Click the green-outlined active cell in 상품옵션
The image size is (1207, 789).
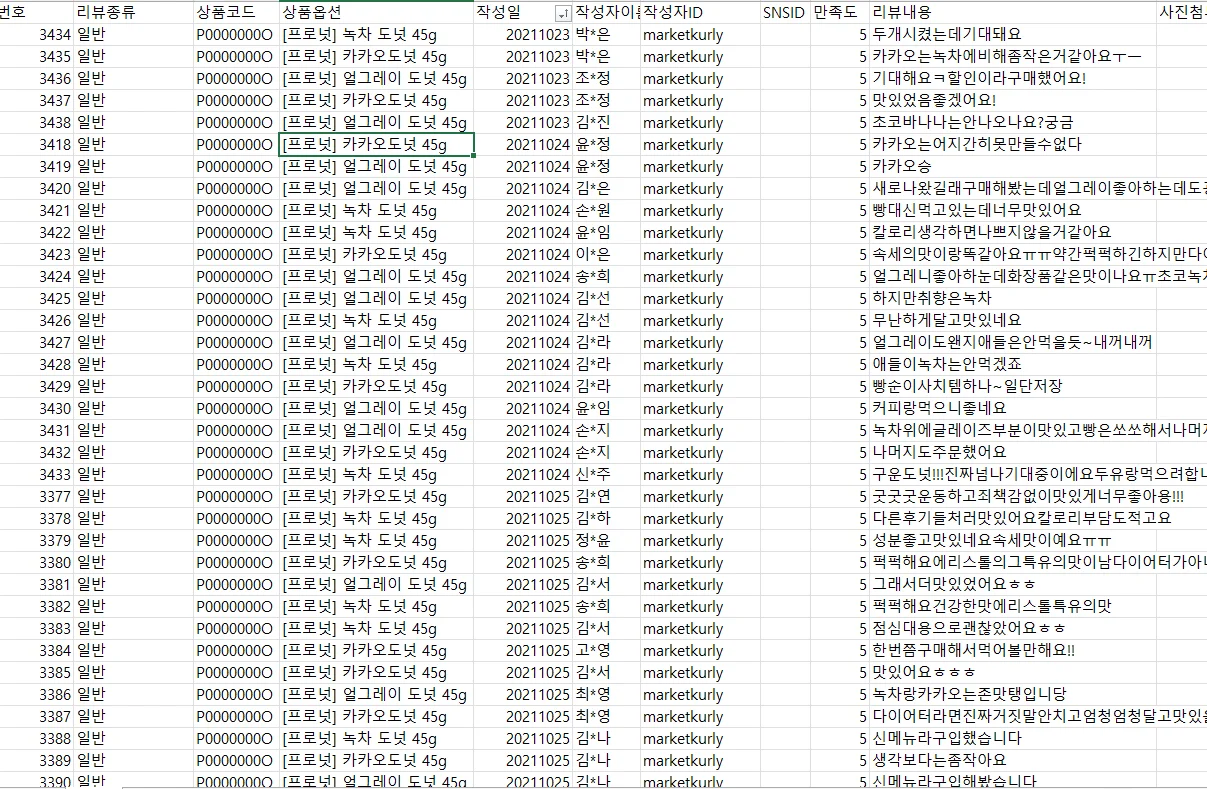coord(376,145)
